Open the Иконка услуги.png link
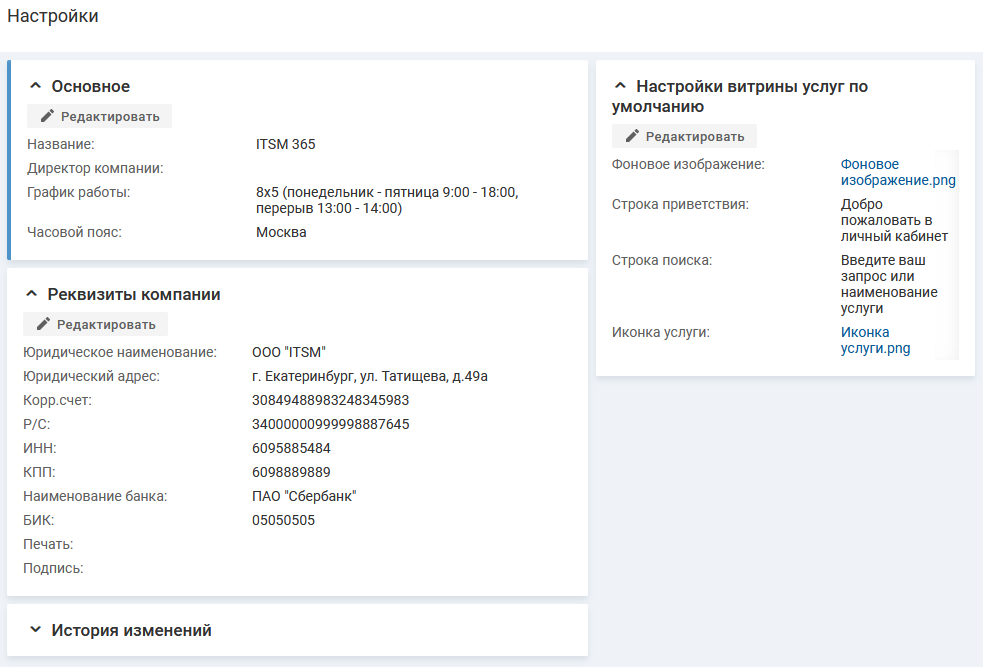Screen dimensions: 983x667 [x=875, y=340]
